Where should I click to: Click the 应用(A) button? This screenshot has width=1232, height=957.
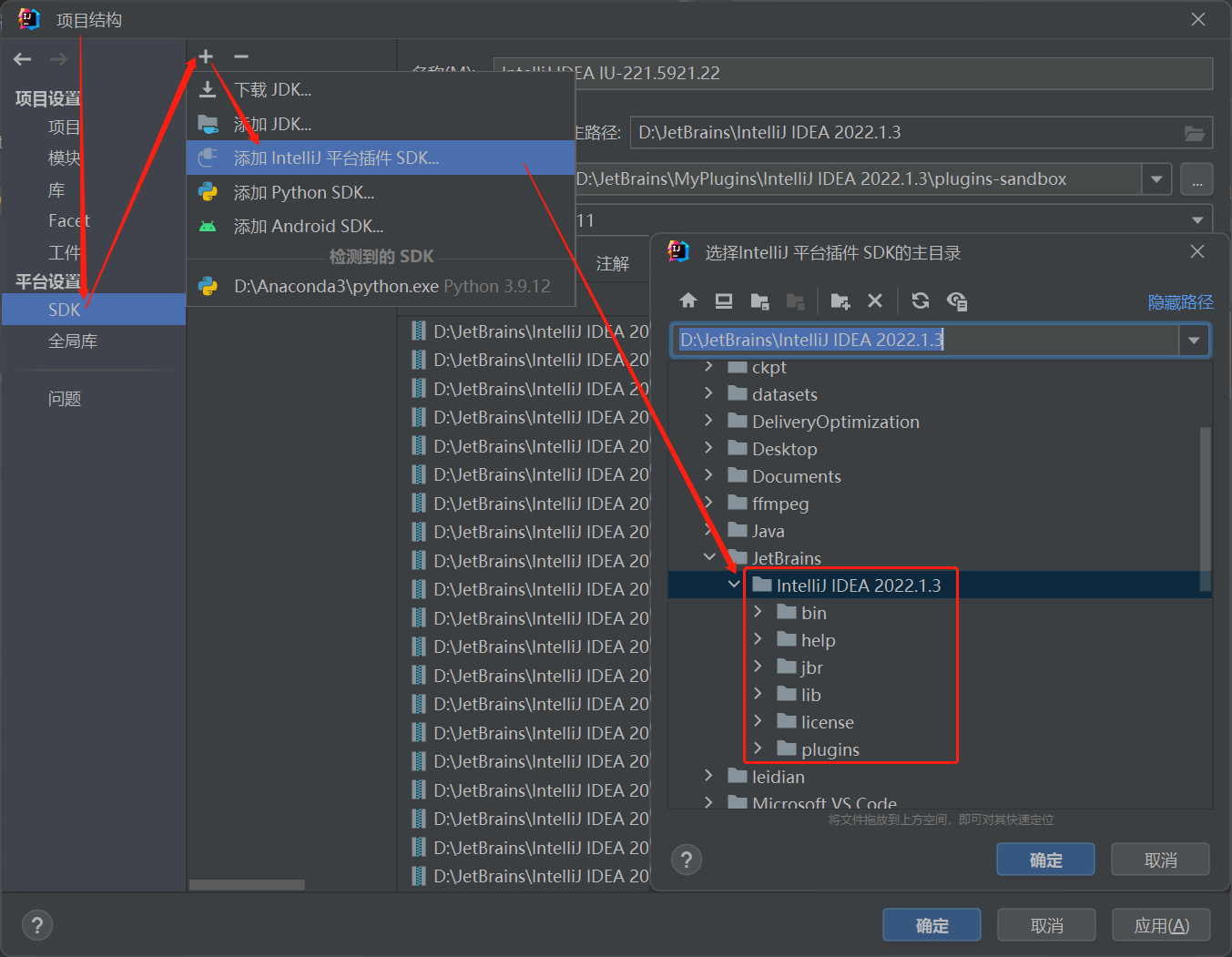(1161, 925)
